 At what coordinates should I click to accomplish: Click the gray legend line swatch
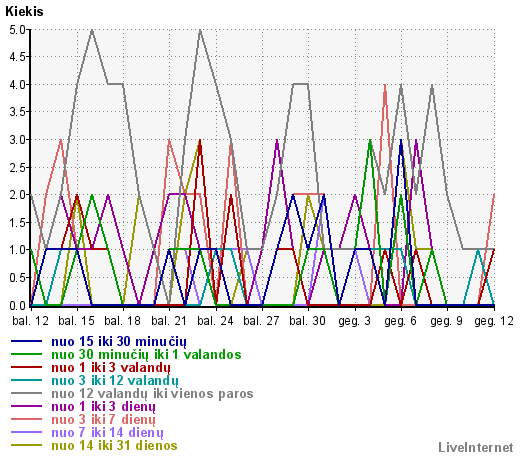point(27,393)
